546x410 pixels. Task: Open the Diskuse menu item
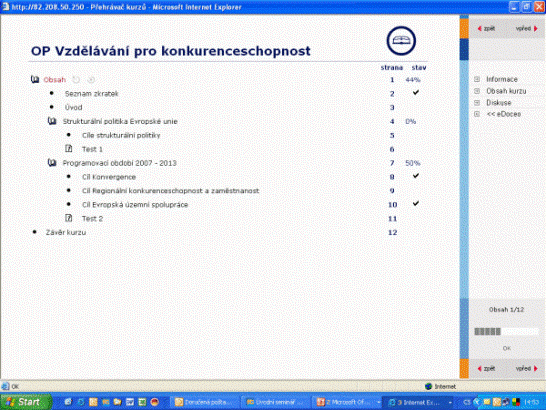(499, 102)
